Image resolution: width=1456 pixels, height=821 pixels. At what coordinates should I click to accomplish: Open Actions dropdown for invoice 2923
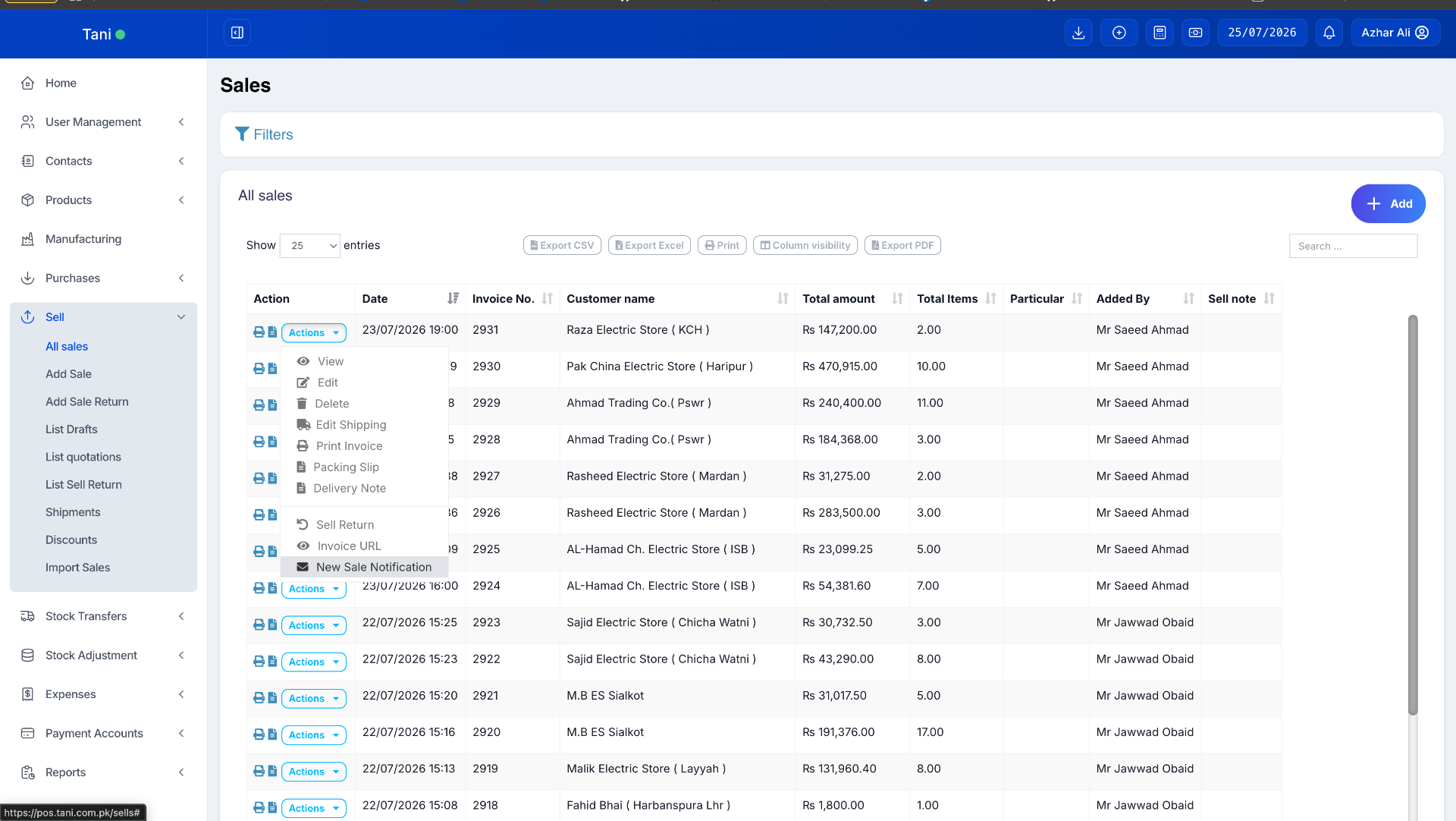(314, 625)
